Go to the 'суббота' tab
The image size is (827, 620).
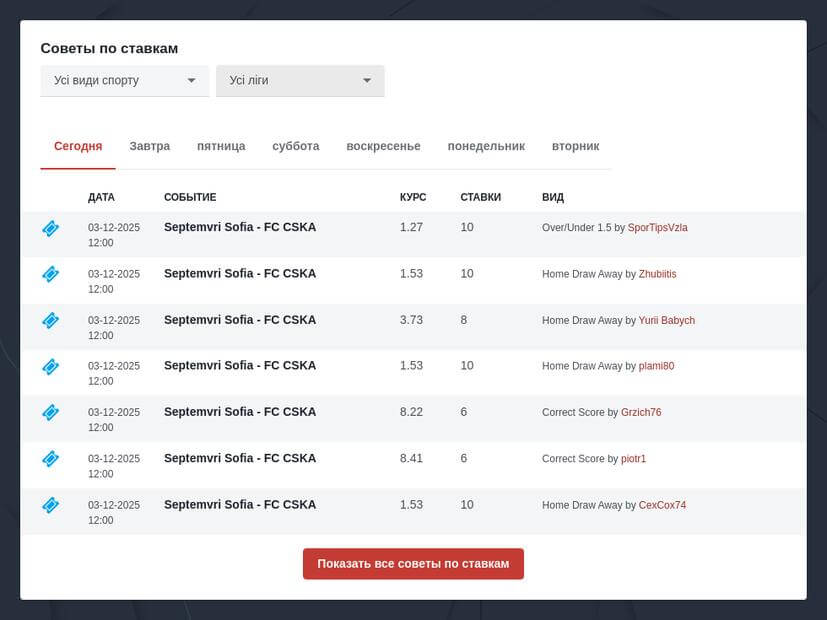click(x=296, y=146)
